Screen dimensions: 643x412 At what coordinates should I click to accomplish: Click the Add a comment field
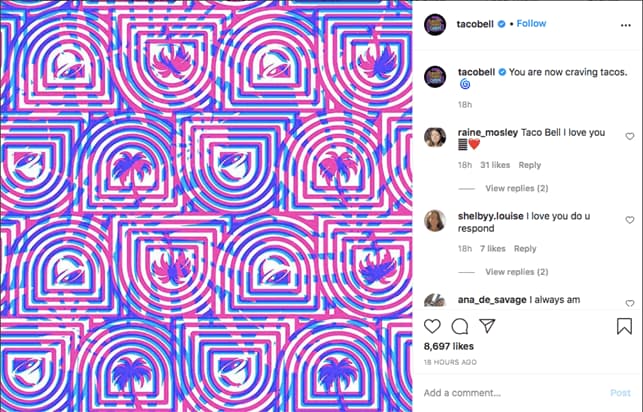[x=513, y=393]
